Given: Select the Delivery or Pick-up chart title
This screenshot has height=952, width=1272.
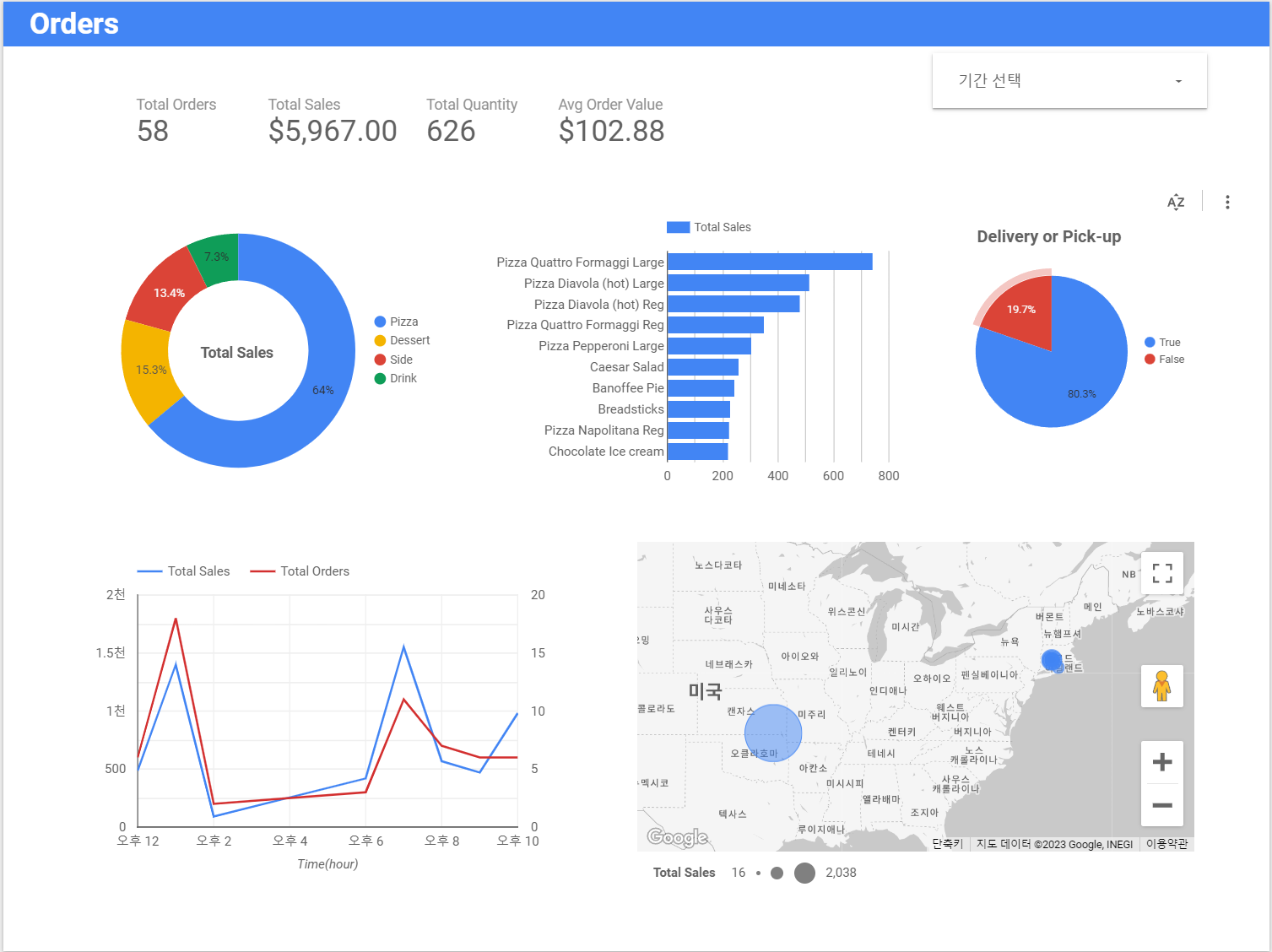Looking at the screenshot, I should (x=1048, y=236).
